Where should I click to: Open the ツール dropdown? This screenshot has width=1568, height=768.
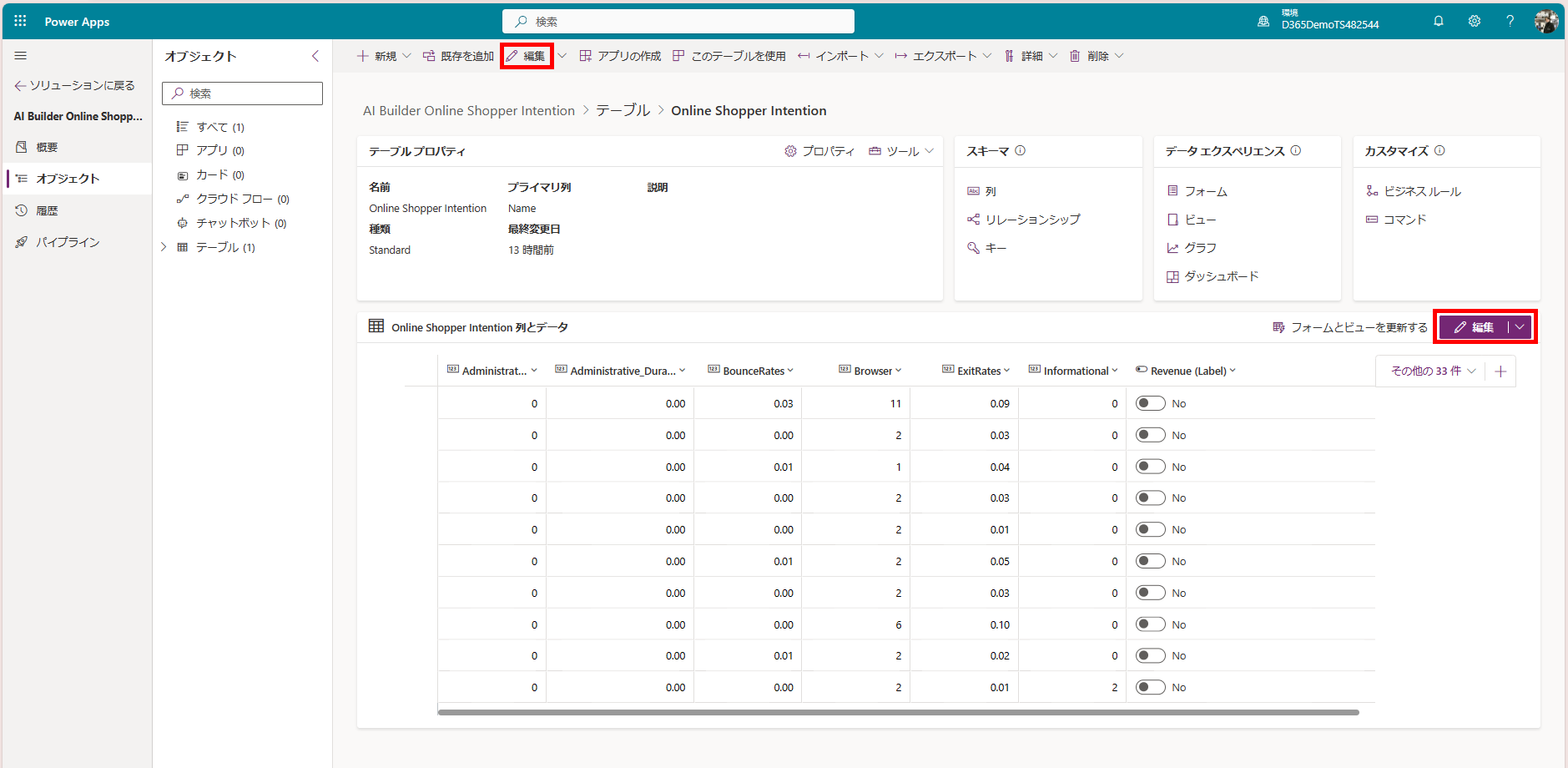(x=901, y=151)
